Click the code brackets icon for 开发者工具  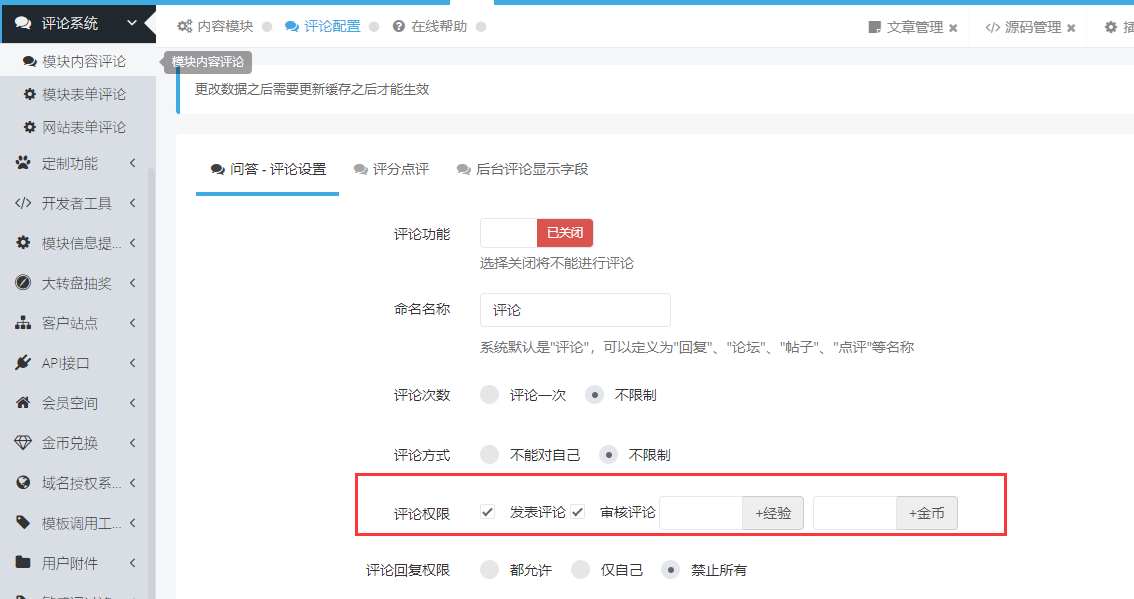(x=23, y=203)
